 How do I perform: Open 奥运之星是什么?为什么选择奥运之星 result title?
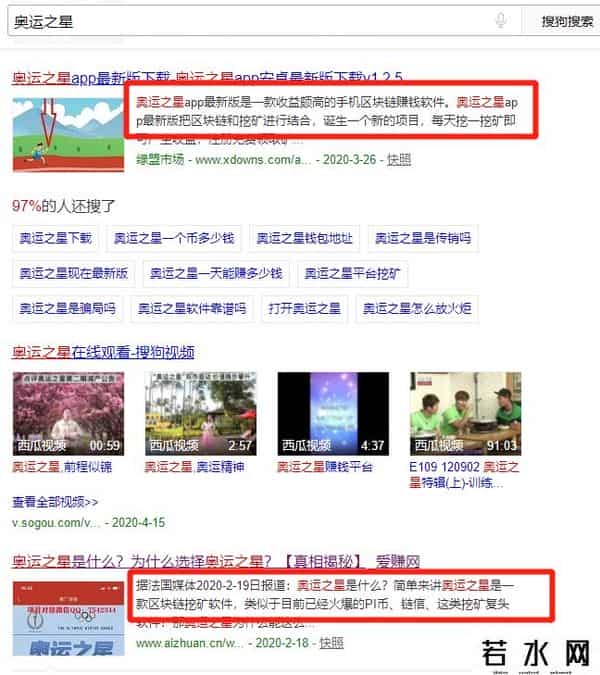point(216,561)
